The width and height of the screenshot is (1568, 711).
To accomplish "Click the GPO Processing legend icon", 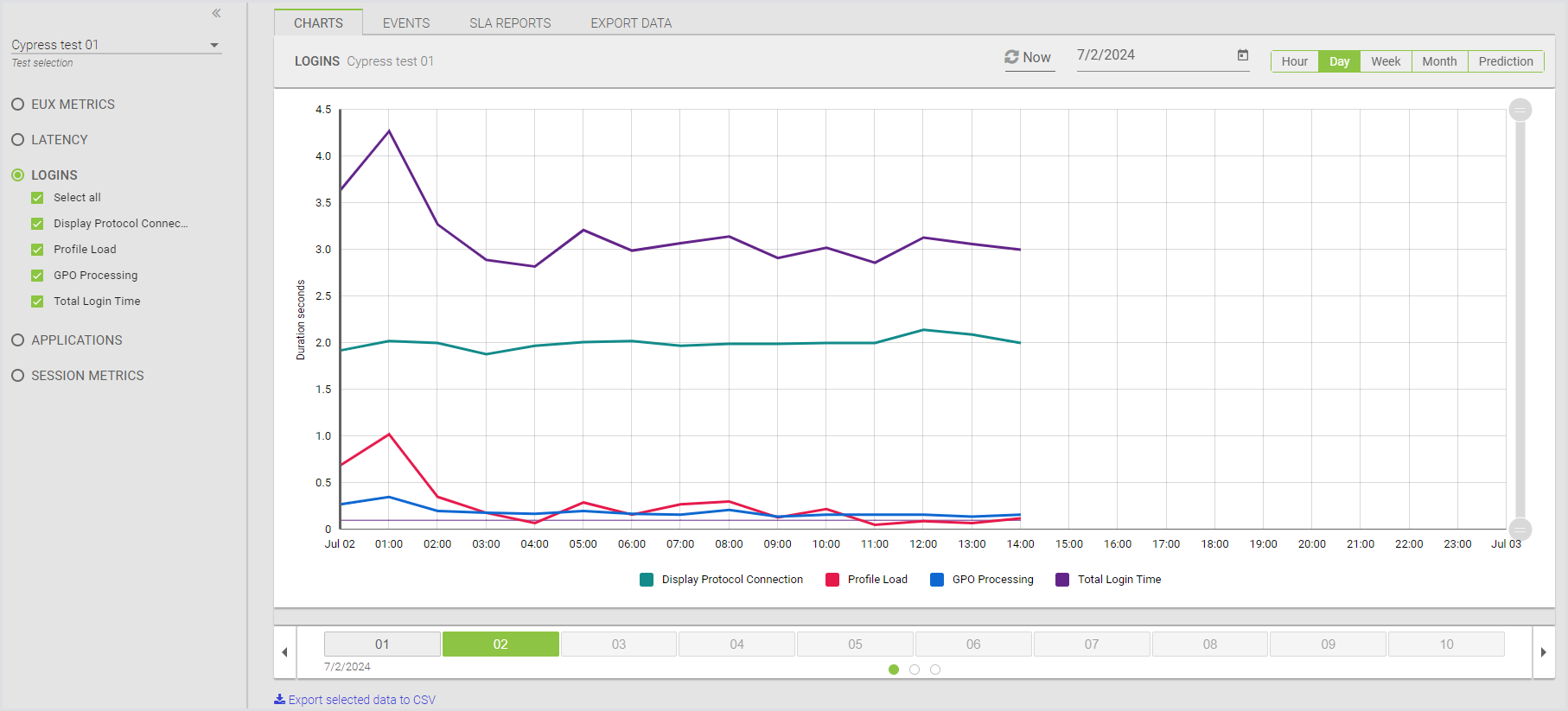I will pos(937,580).
